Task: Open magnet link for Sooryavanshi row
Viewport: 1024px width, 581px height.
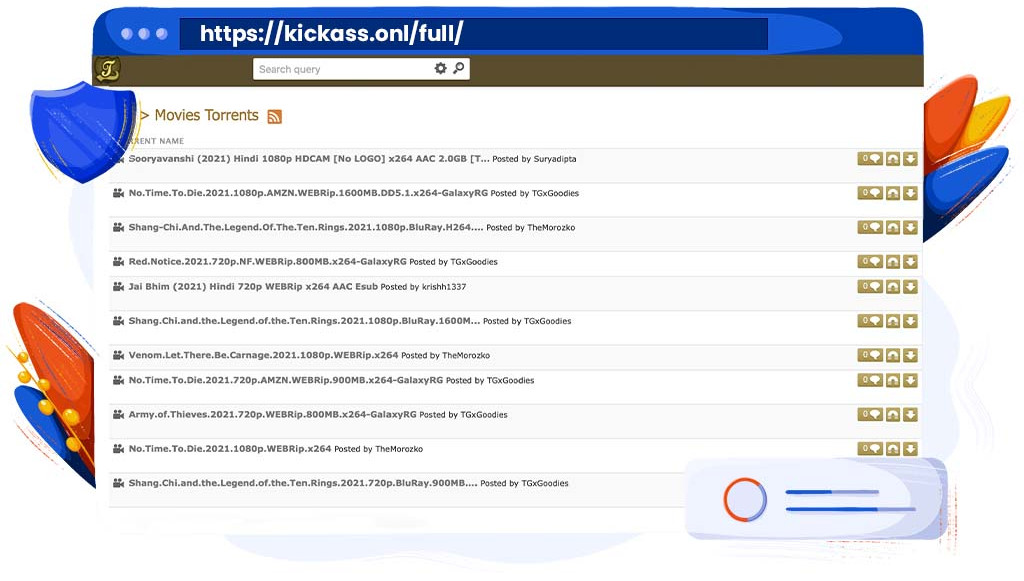Action: click(x=893, y=159)
